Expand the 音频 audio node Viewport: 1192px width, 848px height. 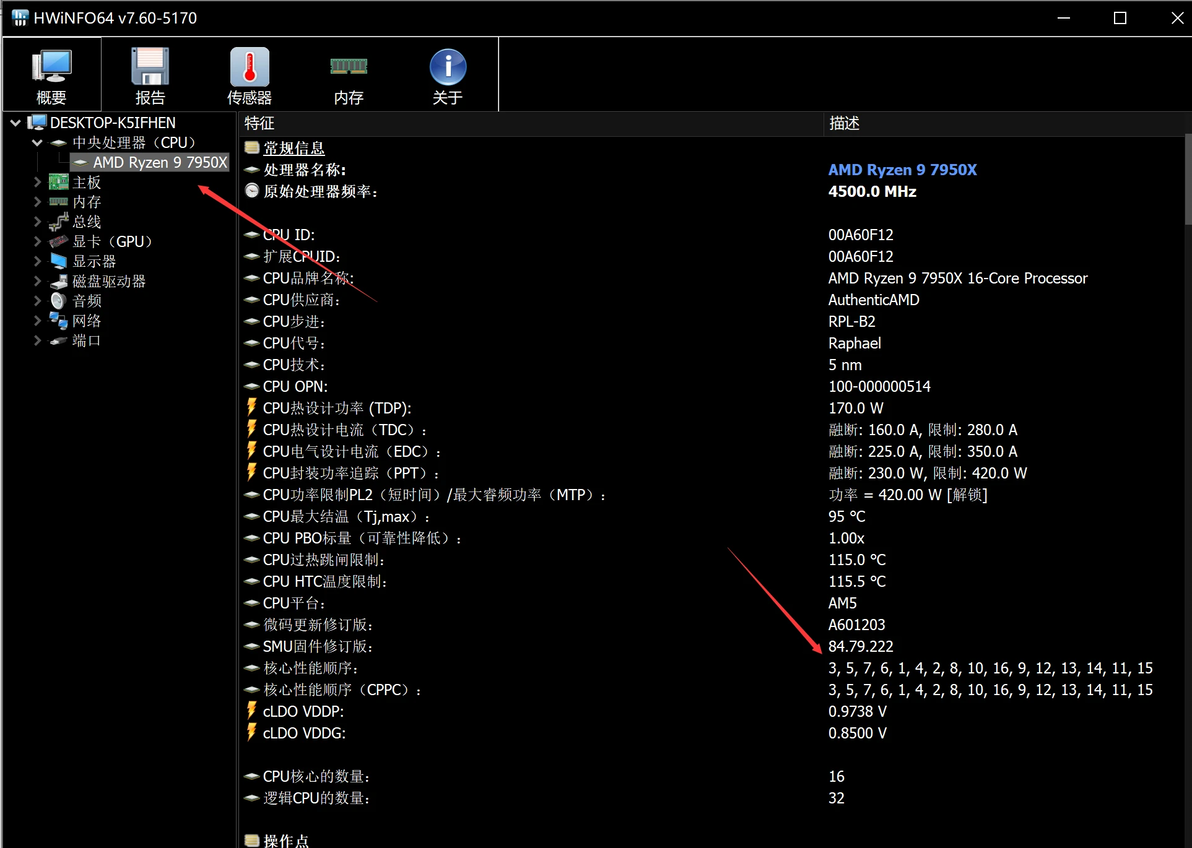36,300
